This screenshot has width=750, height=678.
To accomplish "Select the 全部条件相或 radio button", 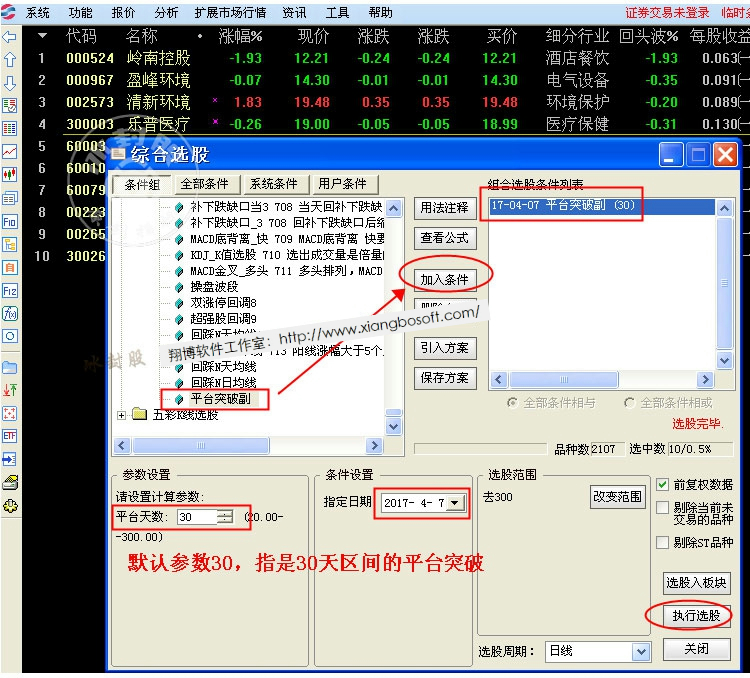I will coord(629,403).
